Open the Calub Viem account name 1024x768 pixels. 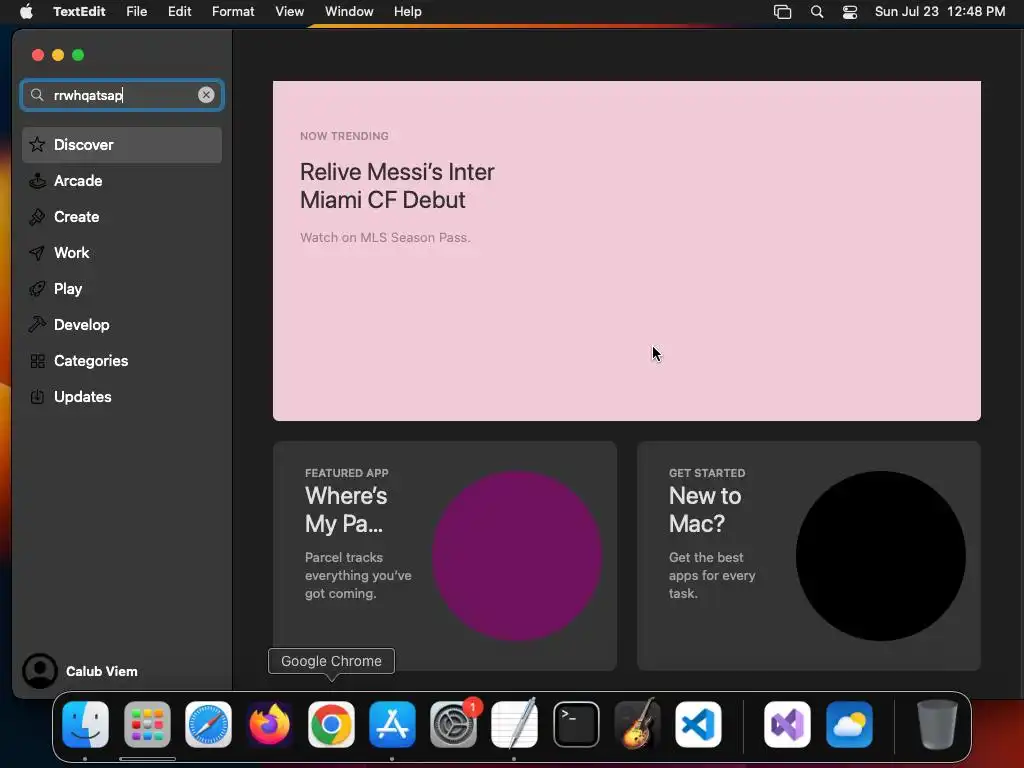[x=102, y=671]
